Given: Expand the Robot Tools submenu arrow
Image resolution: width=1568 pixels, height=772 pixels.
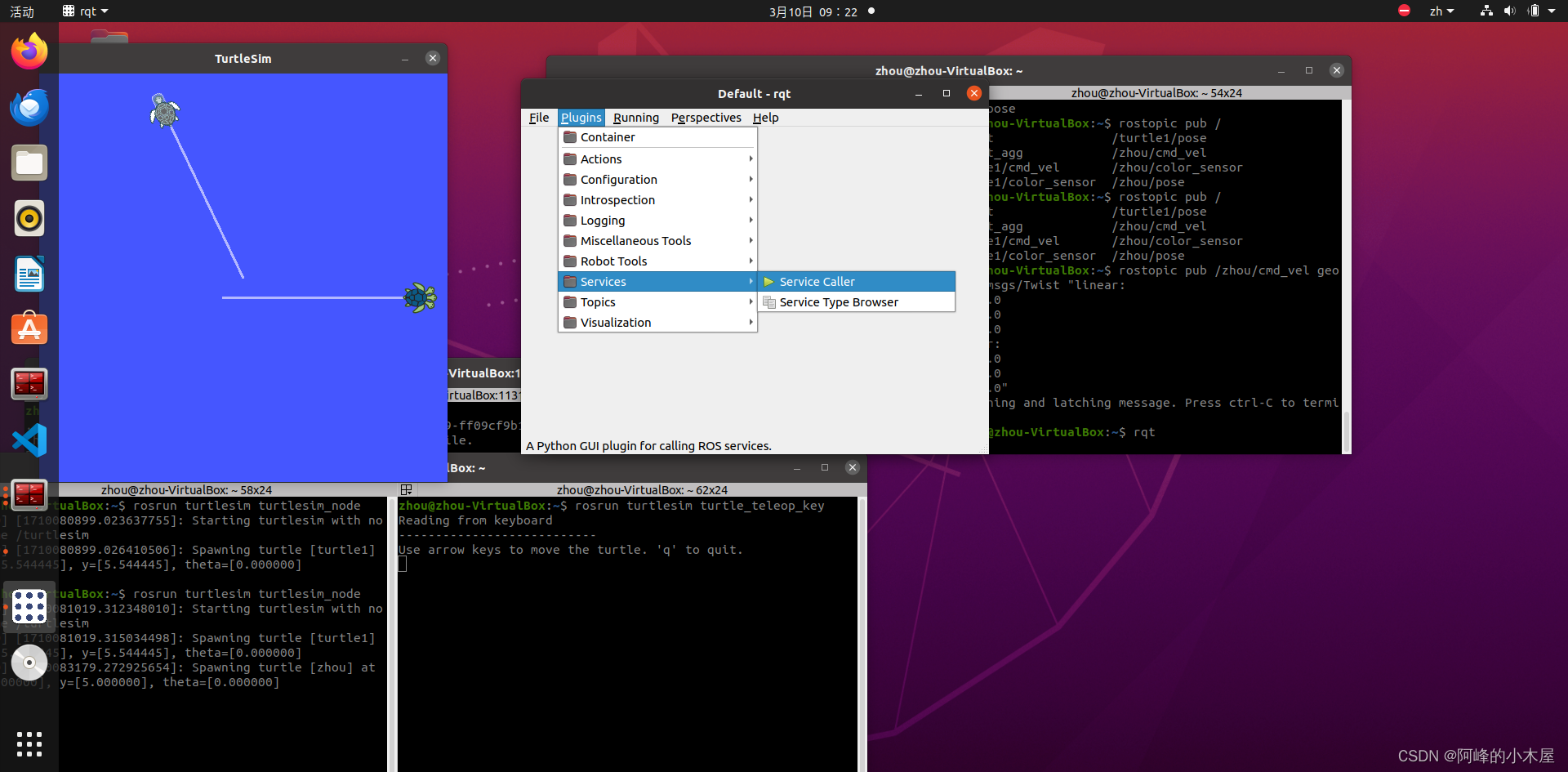Looking at the screenshot, I should coord(751,261).
